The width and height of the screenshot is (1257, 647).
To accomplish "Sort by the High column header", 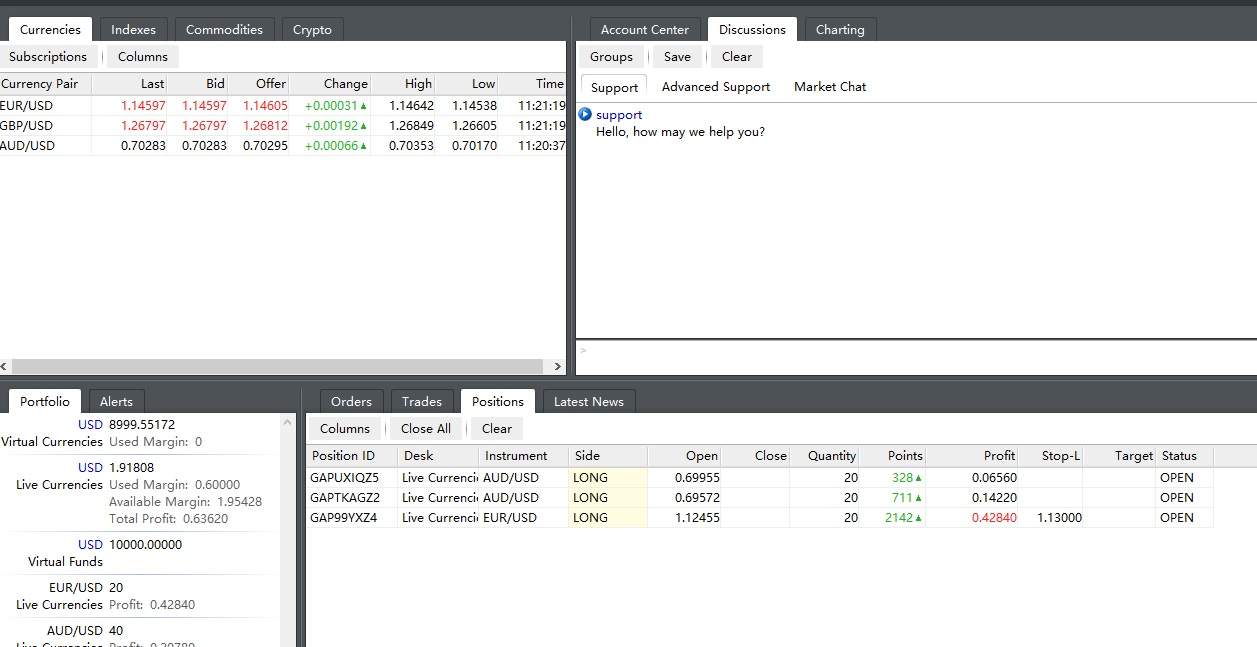I will pos(403,84).
